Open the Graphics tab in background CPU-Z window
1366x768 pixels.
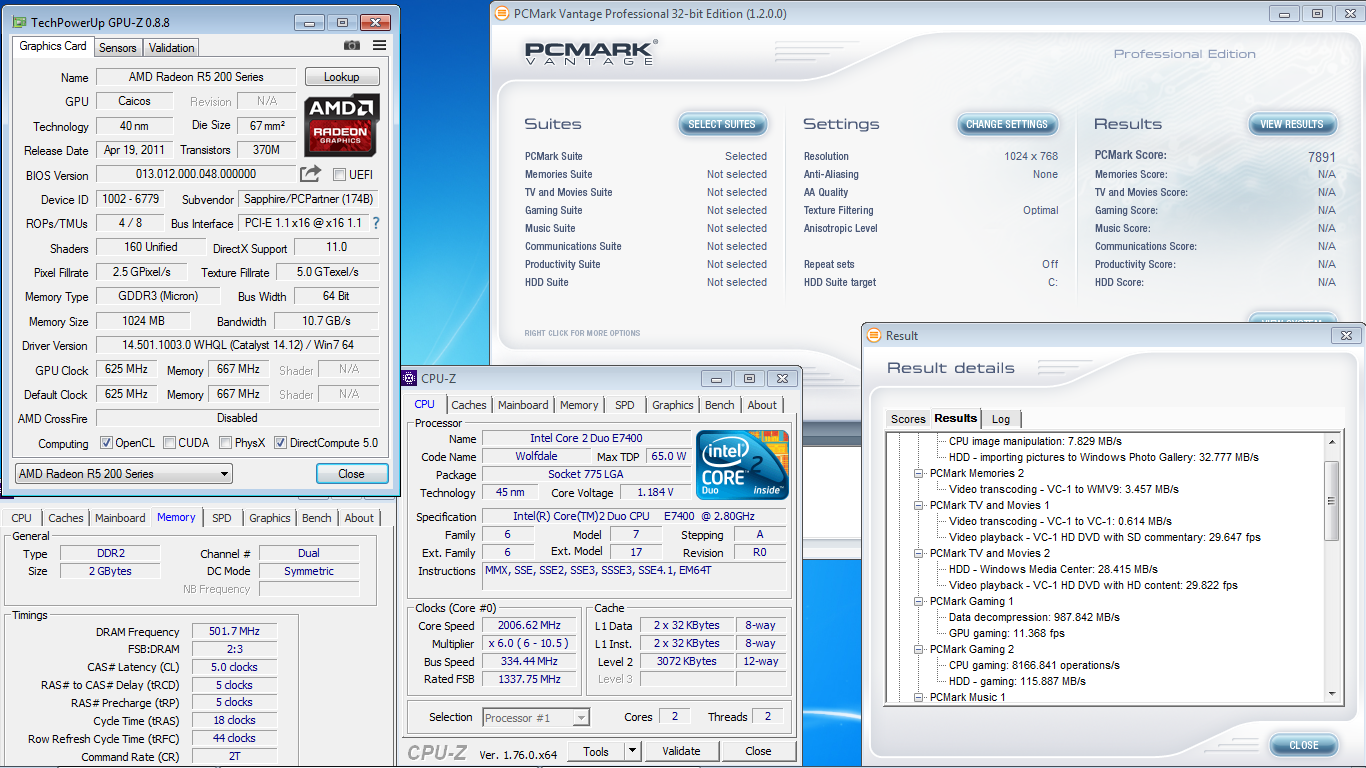coord(270,518)
